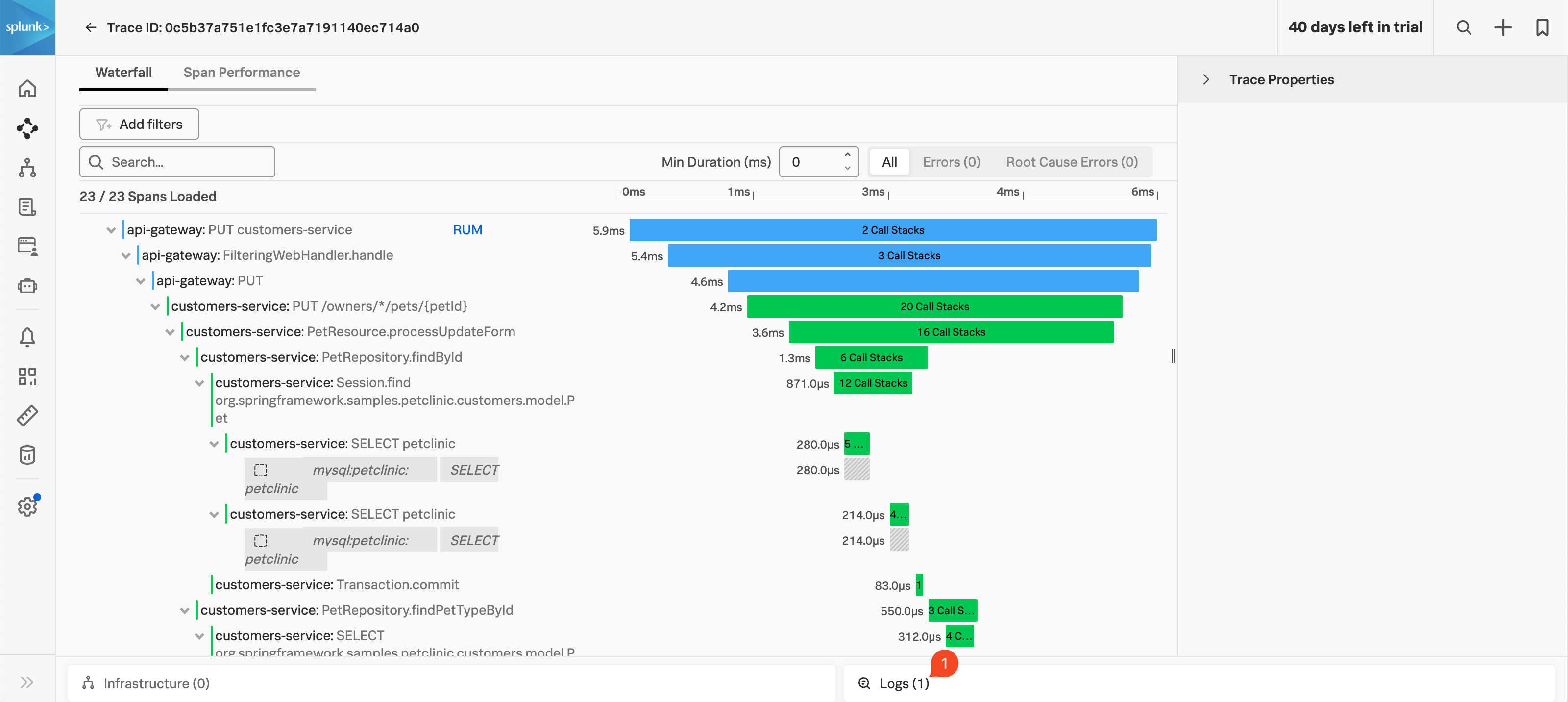Switch to the Span Performance tab
Screen dimensions: 1568x702
[242, 73]
